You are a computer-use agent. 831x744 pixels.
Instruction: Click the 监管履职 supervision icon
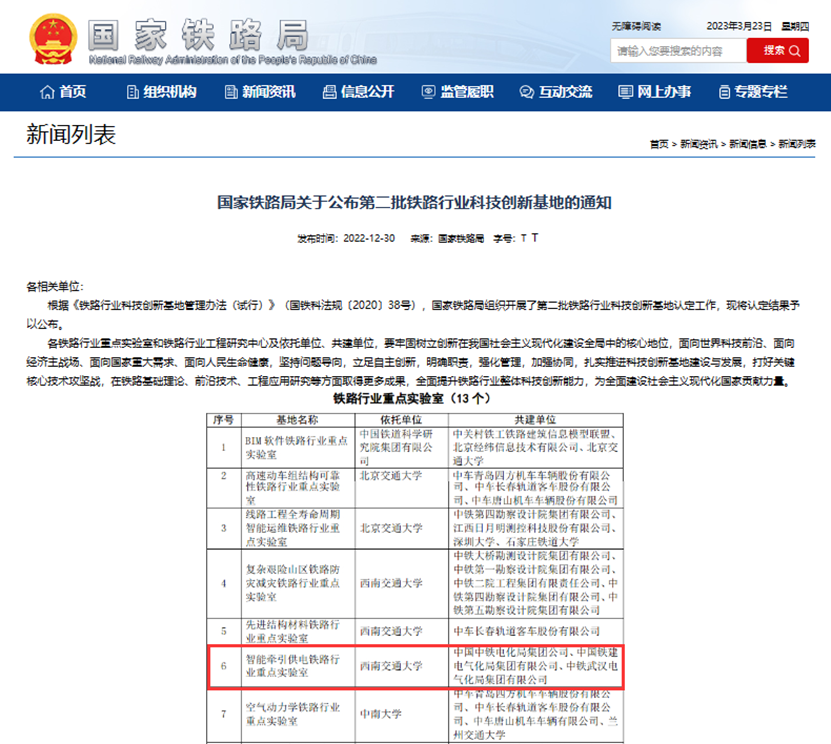click(426, 91)
